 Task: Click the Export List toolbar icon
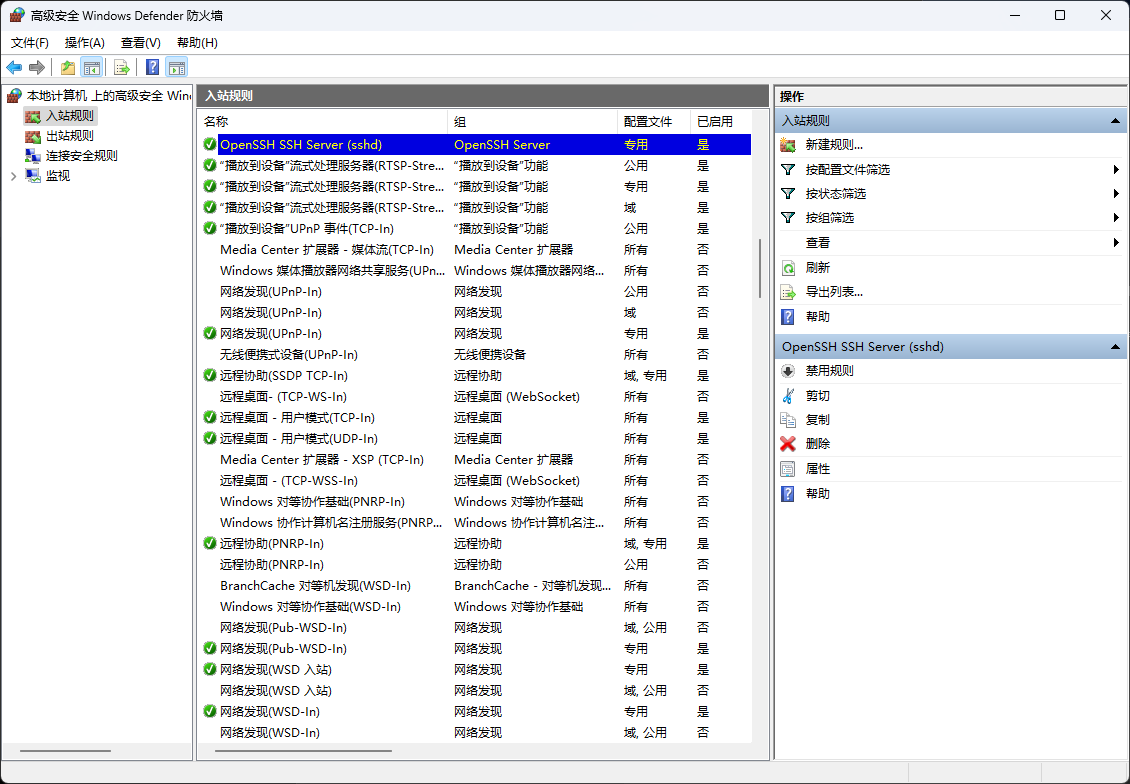122,67
